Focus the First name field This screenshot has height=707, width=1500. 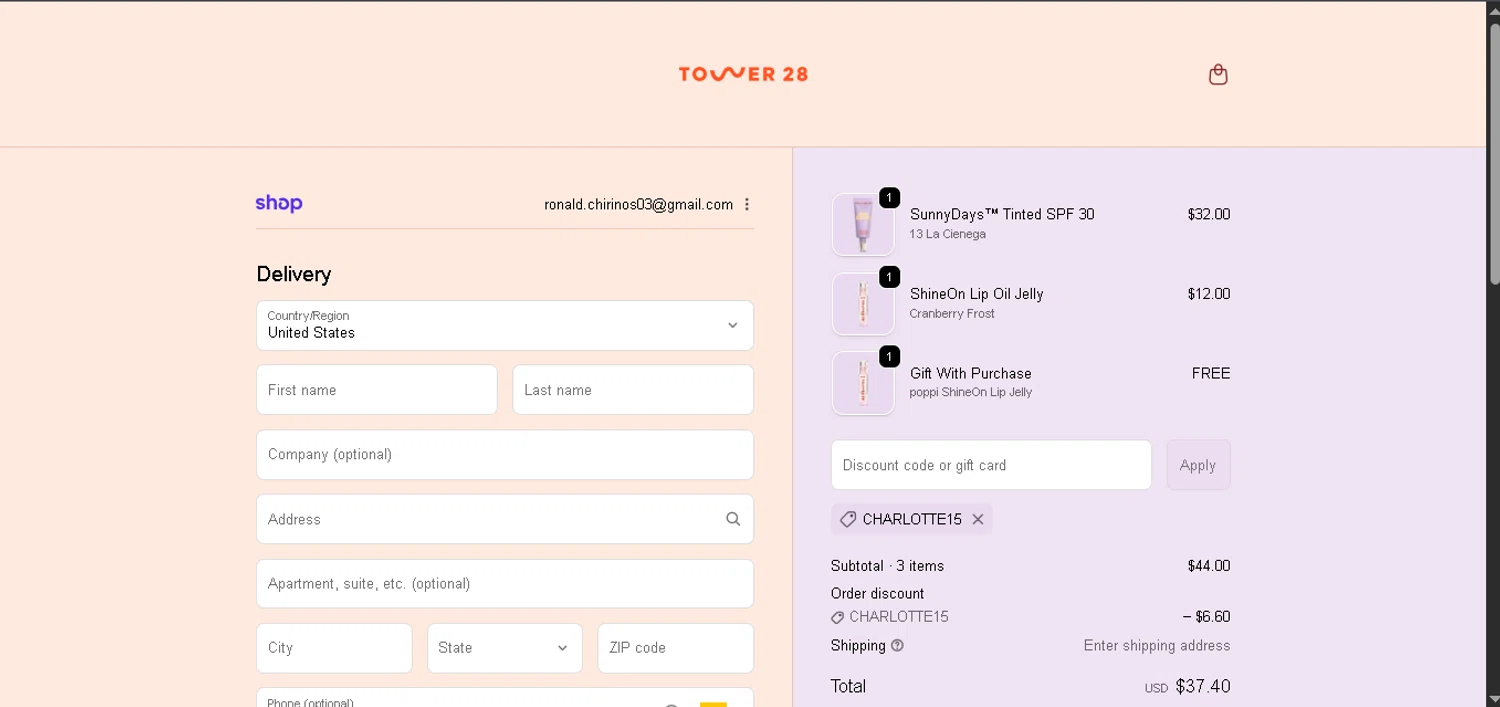[x=377, y=390]
